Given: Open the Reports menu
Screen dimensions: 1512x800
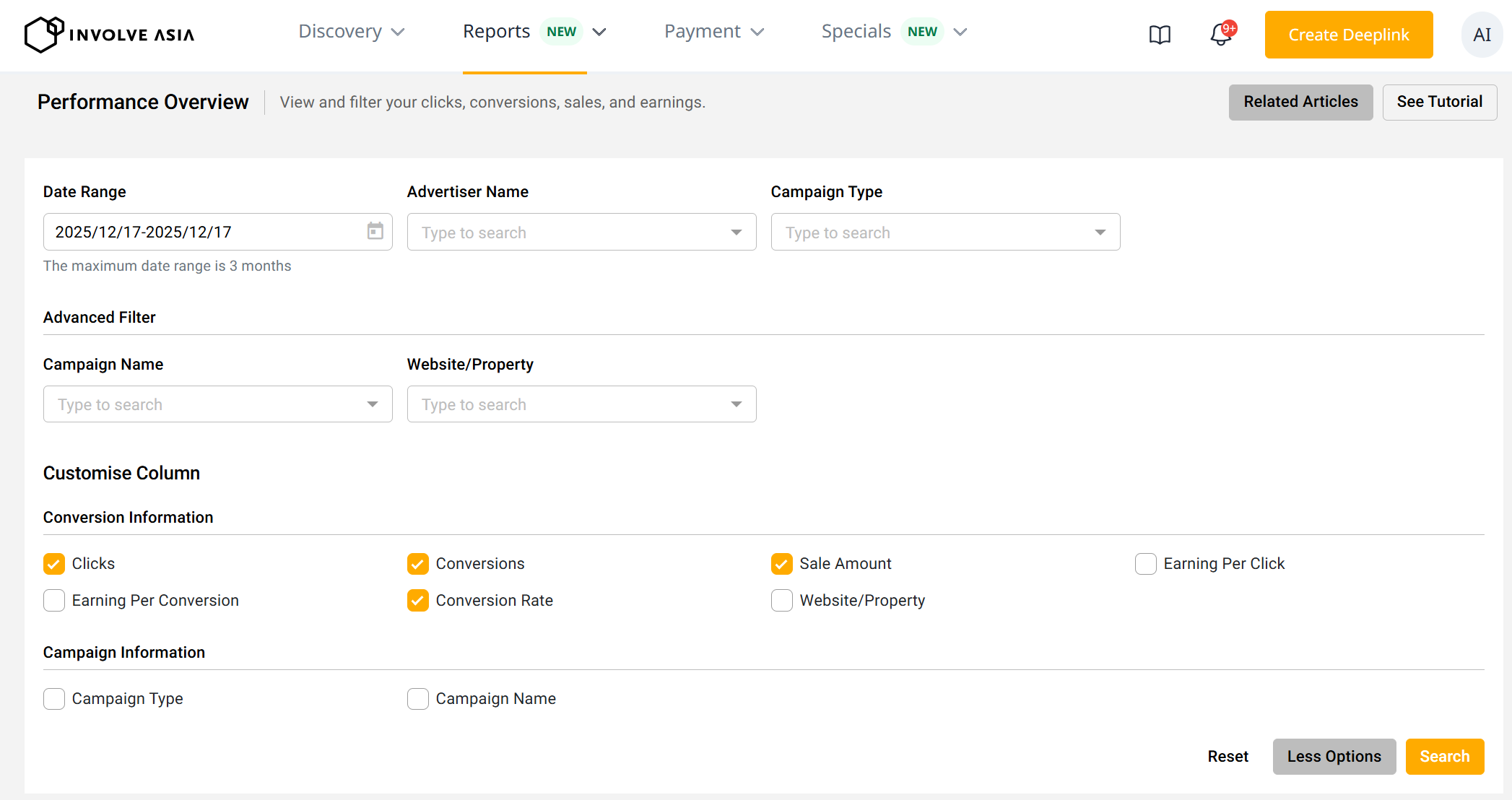Looking at the screenshot, I should (497, 32).
